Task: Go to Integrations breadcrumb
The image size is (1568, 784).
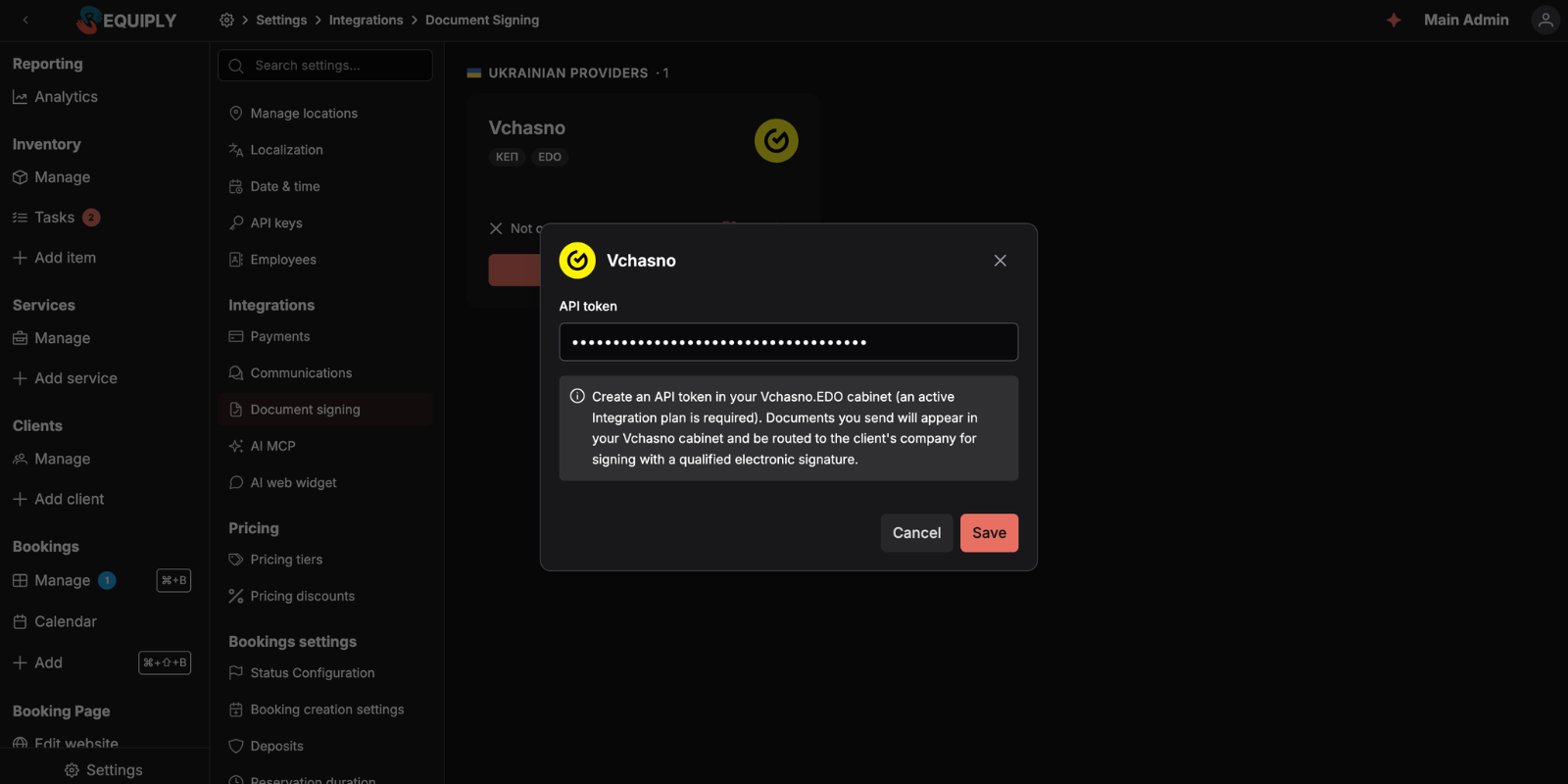Action: (x=366, y=20)
